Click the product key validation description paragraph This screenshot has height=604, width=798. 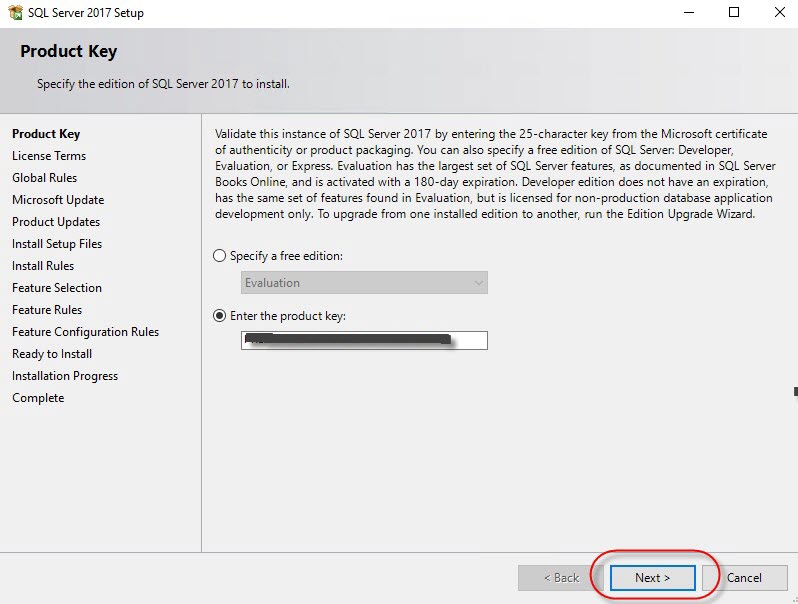495,174
